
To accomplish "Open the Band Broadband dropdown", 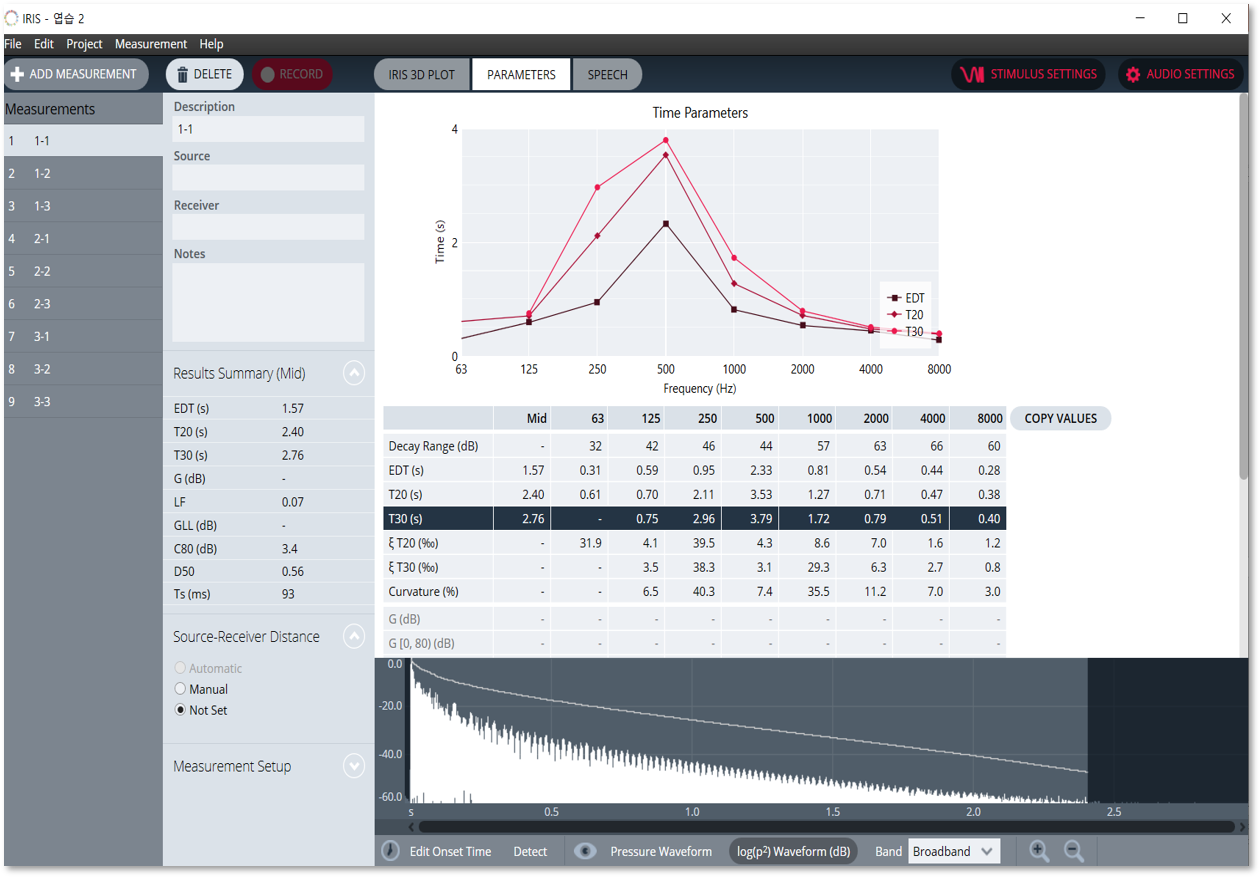I will 954,851.
